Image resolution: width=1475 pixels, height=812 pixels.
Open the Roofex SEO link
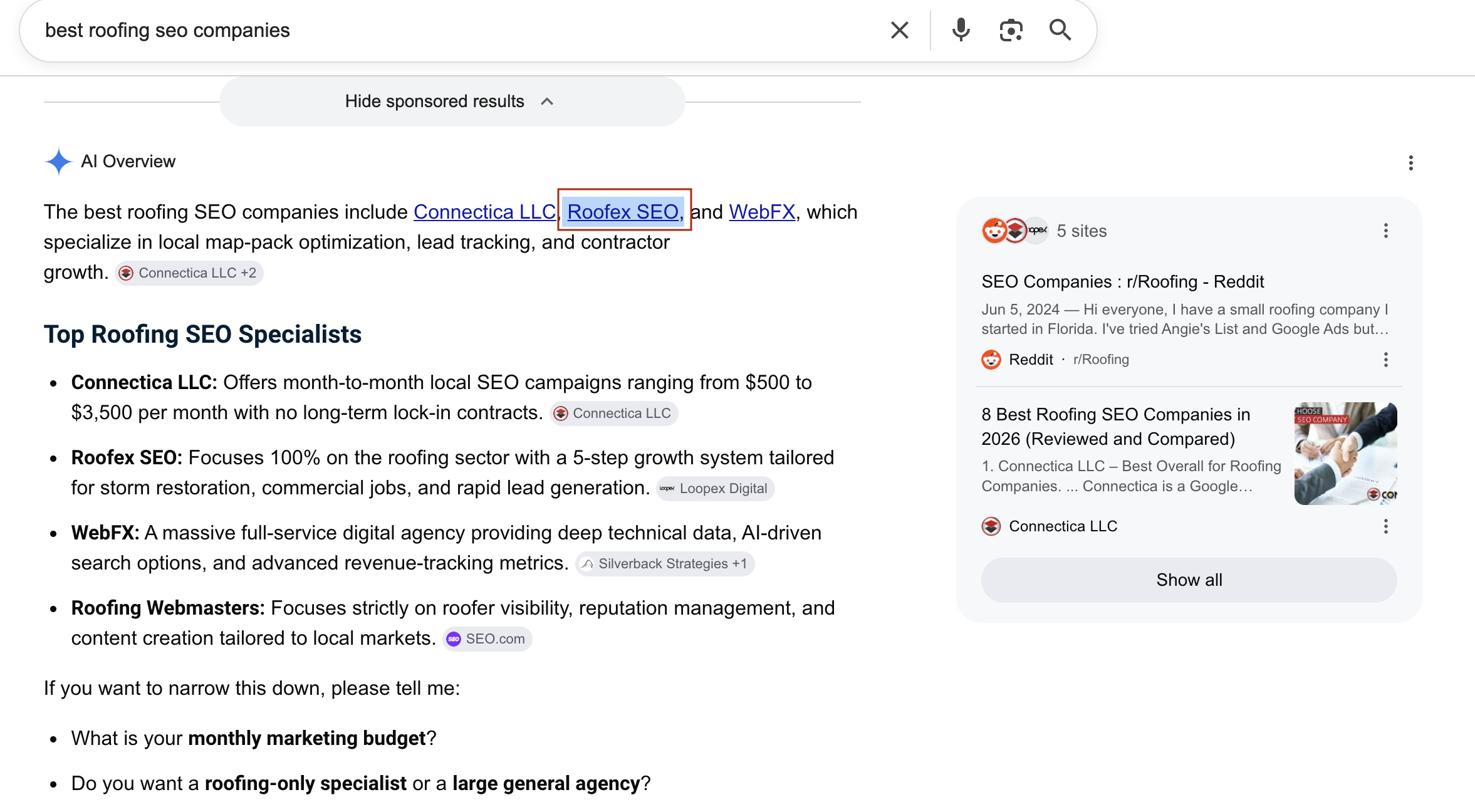tap(623, 212)
